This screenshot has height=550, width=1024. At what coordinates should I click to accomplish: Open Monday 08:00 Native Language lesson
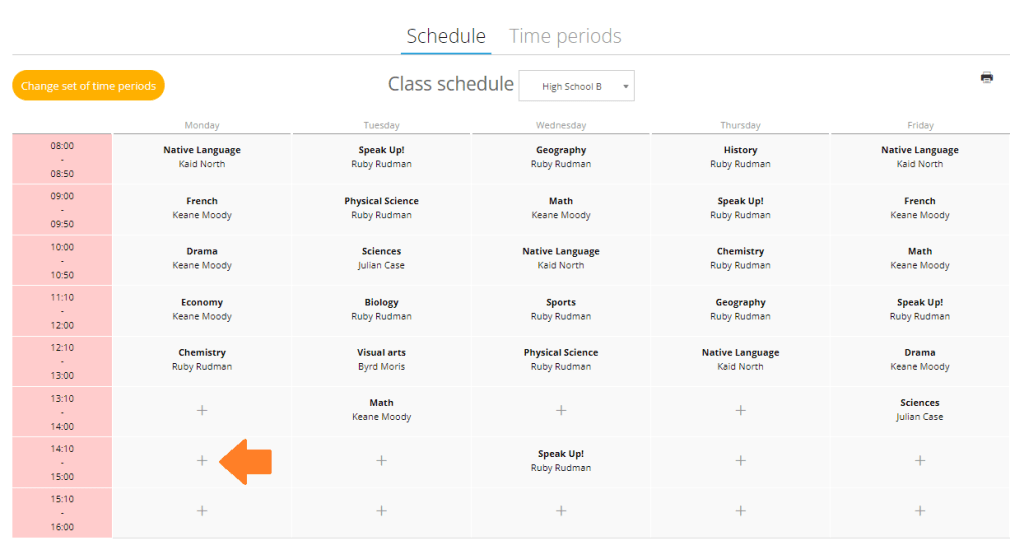coord(202,157)
